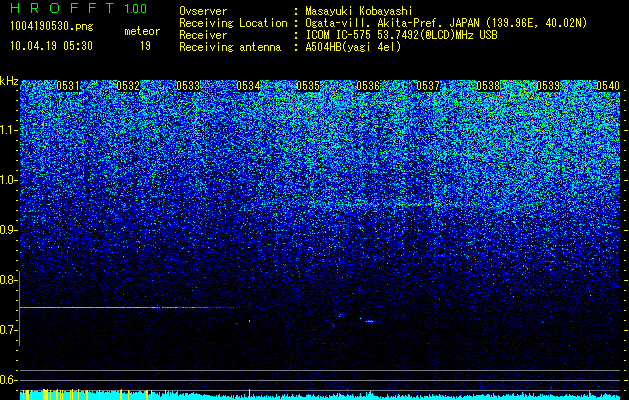This screenshot has height=400, width=629.
Task: Click the 0.6 frequency axis label
Action: [x=8, y=380]
